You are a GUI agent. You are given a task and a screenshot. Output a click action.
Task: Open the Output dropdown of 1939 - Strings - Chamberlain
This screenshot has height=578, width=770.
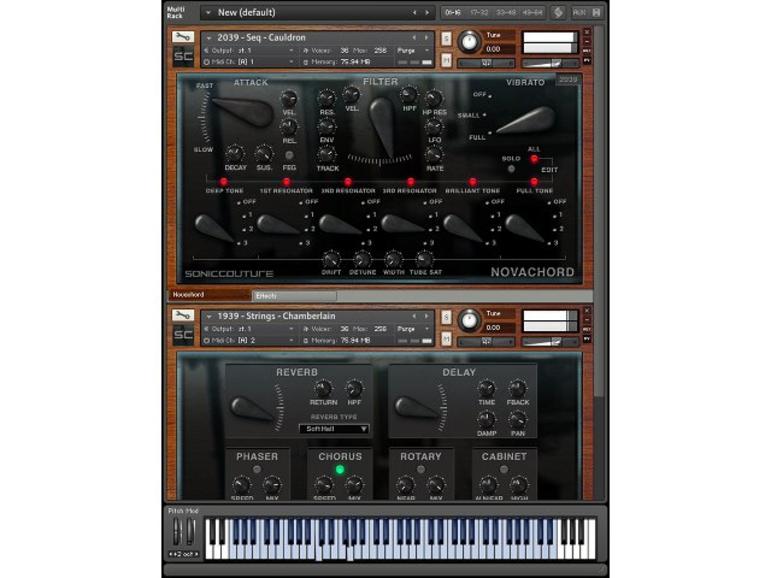click(x=291, y=329)
